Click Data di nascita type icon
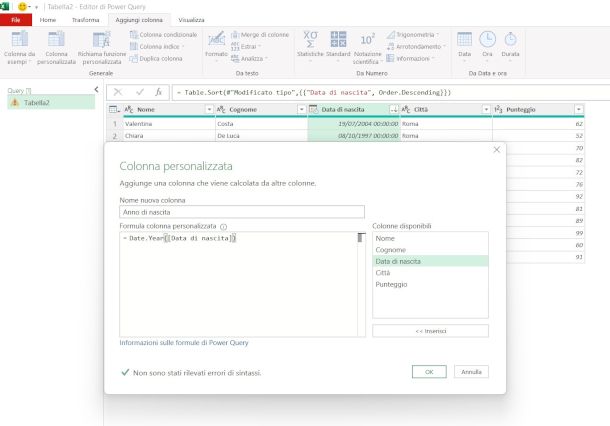The image size is (610, 426). 313,110
